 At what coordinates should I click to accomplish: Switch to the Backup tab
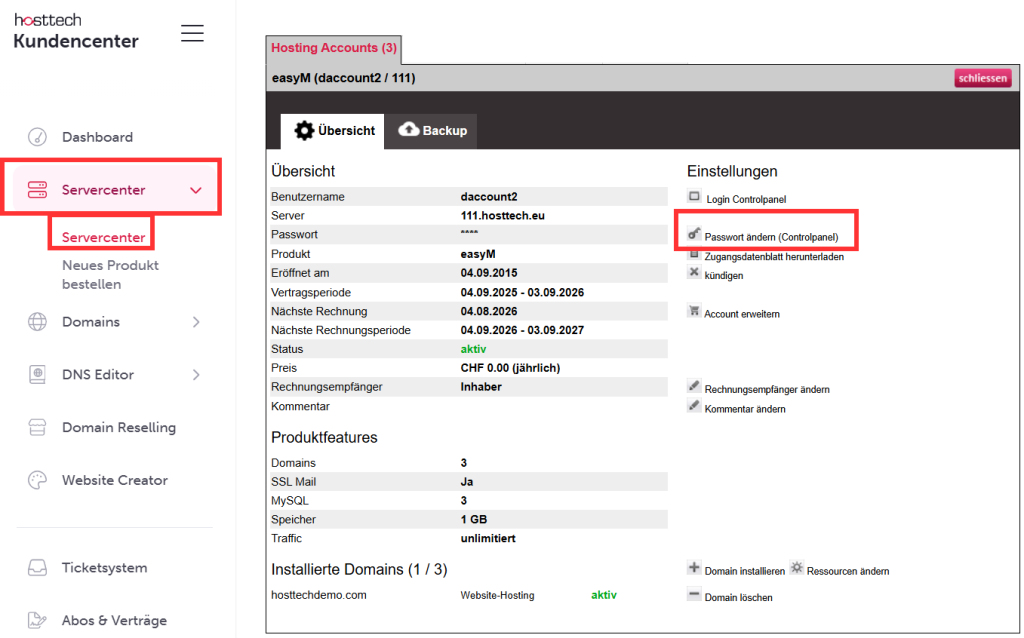pyautogui.click(x=433, y=131)
